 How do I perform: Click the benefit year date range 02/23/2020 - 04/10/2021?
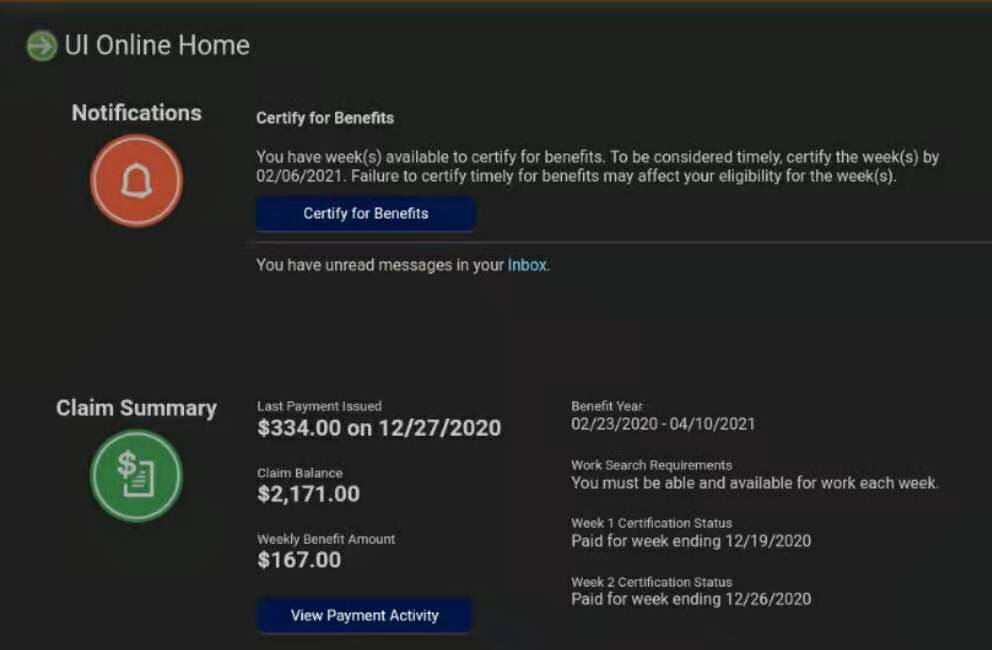[x=663, y=424]
